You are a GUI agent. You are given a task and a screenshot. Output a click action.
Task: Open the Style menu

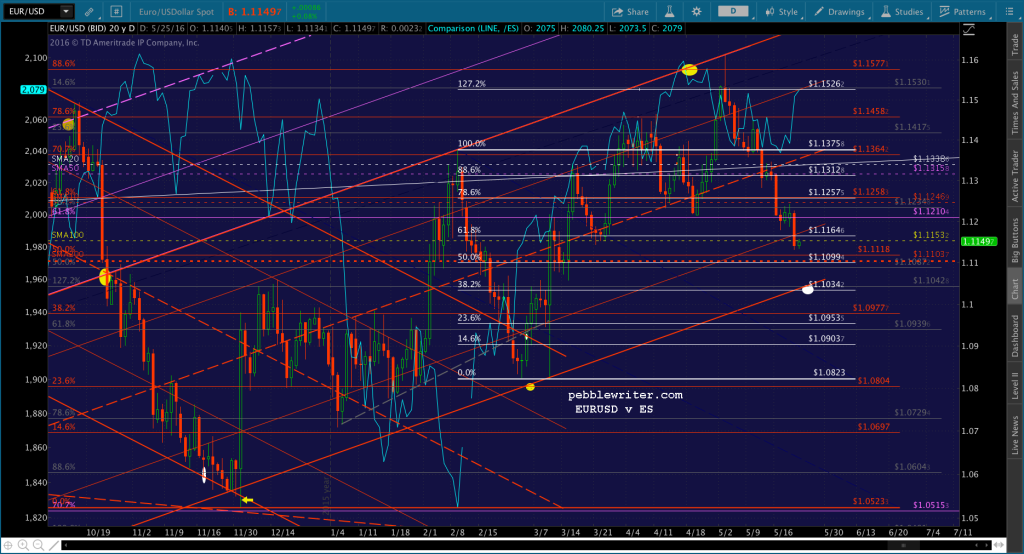[781, 12]
